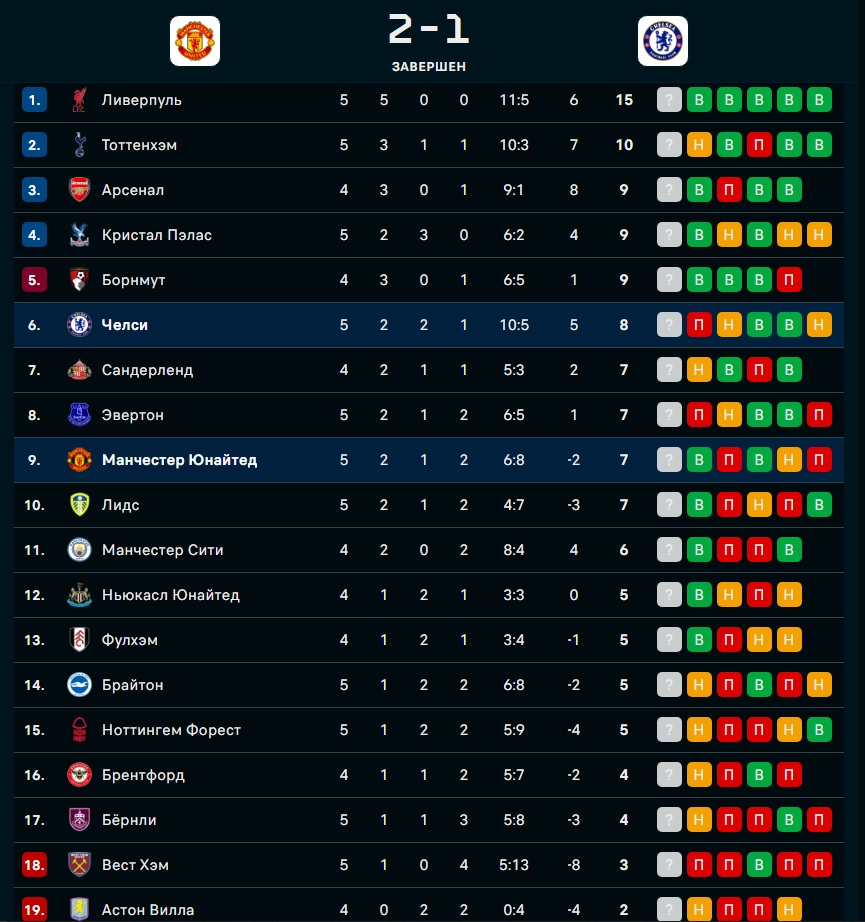Click last green В badge for Лидс
This screenshot has height=922, width=865.
point(819,505)
